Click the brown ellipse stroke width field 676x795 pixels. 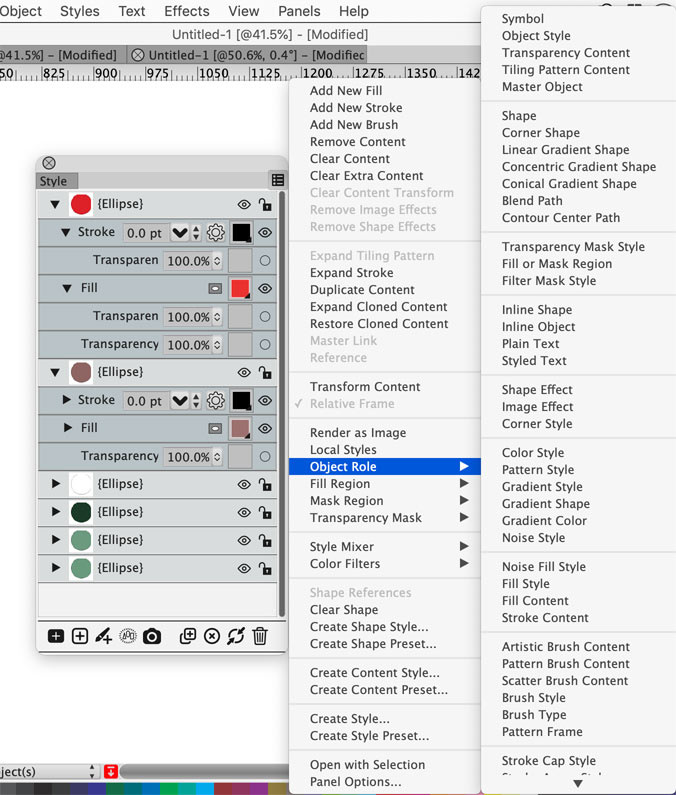[x=145, y=401]
